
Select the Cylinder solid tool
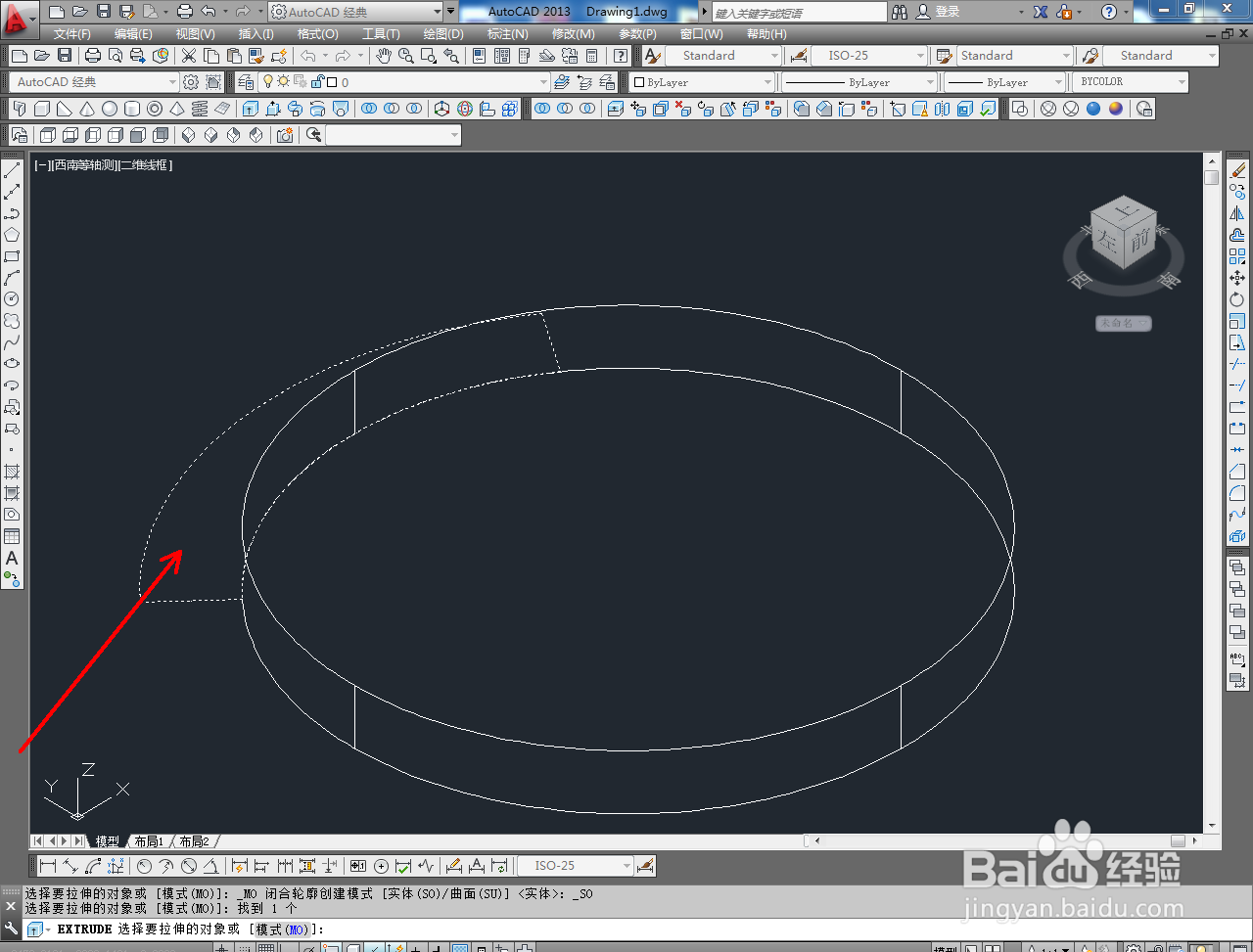[x=132, y=109]
